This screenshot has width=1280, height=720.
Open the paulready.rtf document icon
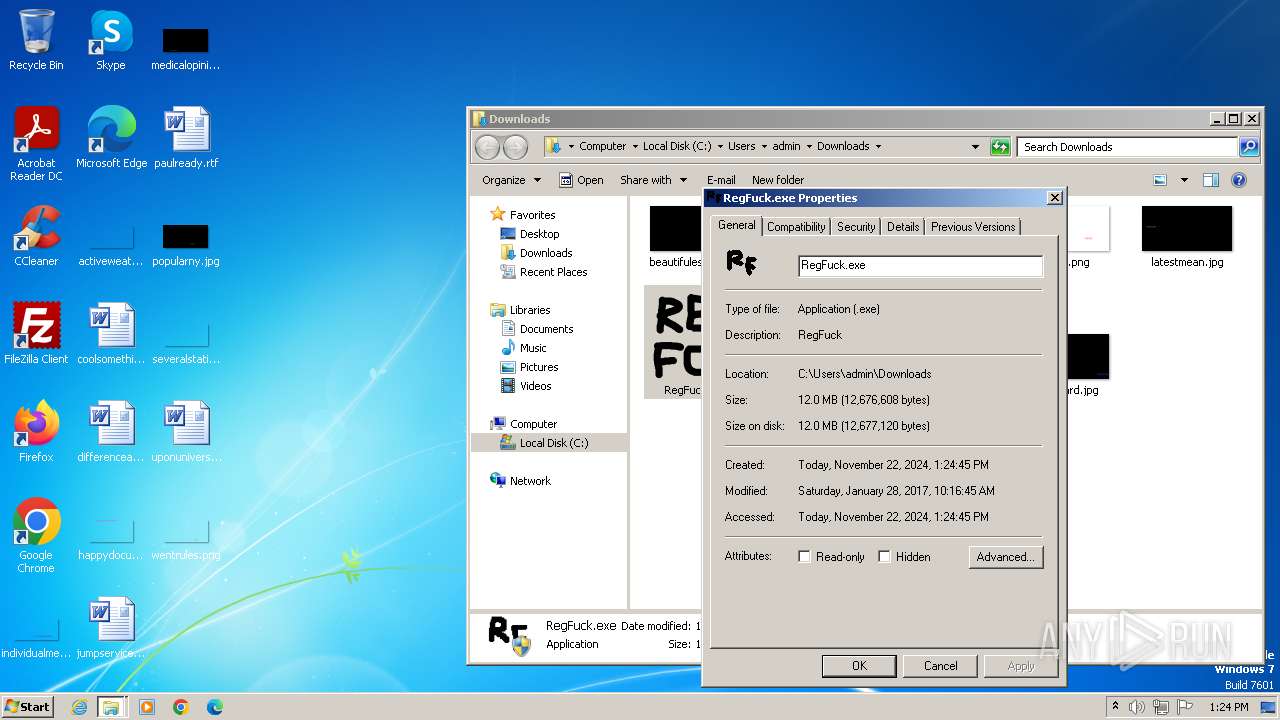[x=186, y=138]
